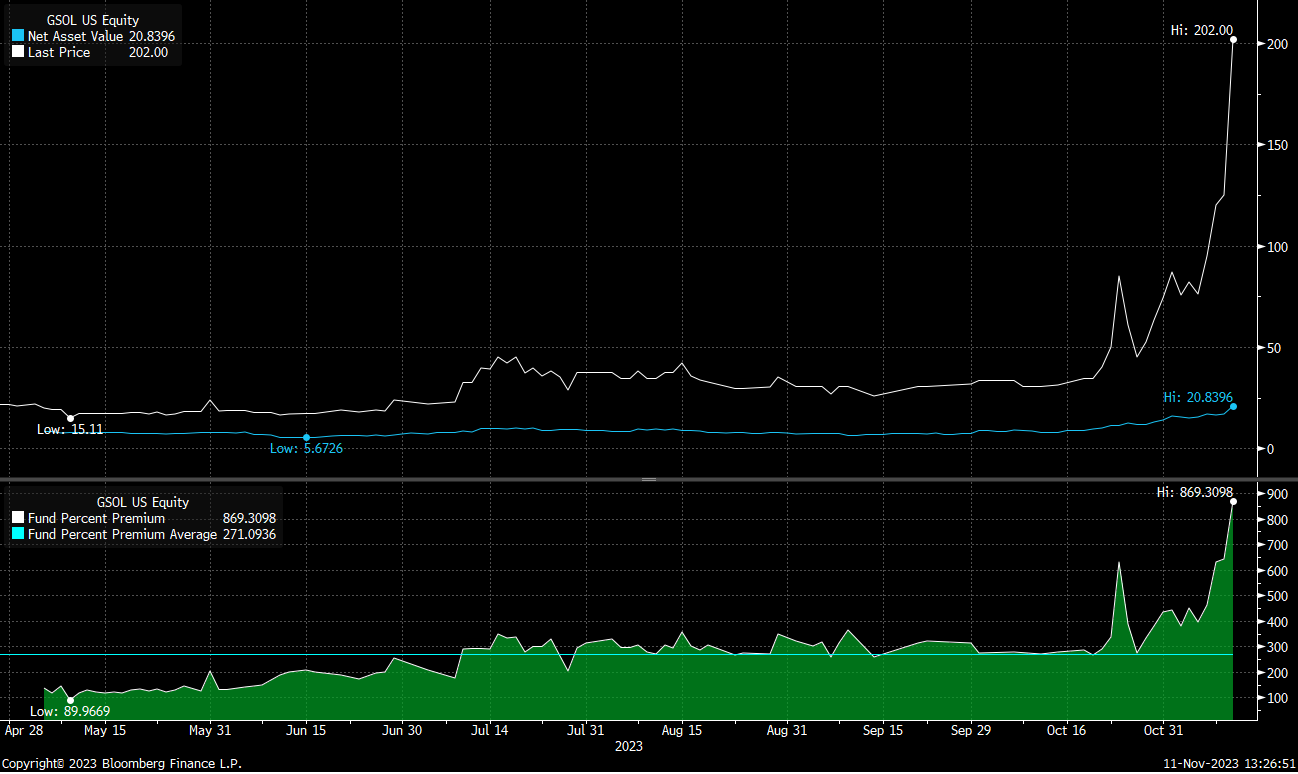
Task: Click the Jul 14 date on the x-axis
Action: 490,730
